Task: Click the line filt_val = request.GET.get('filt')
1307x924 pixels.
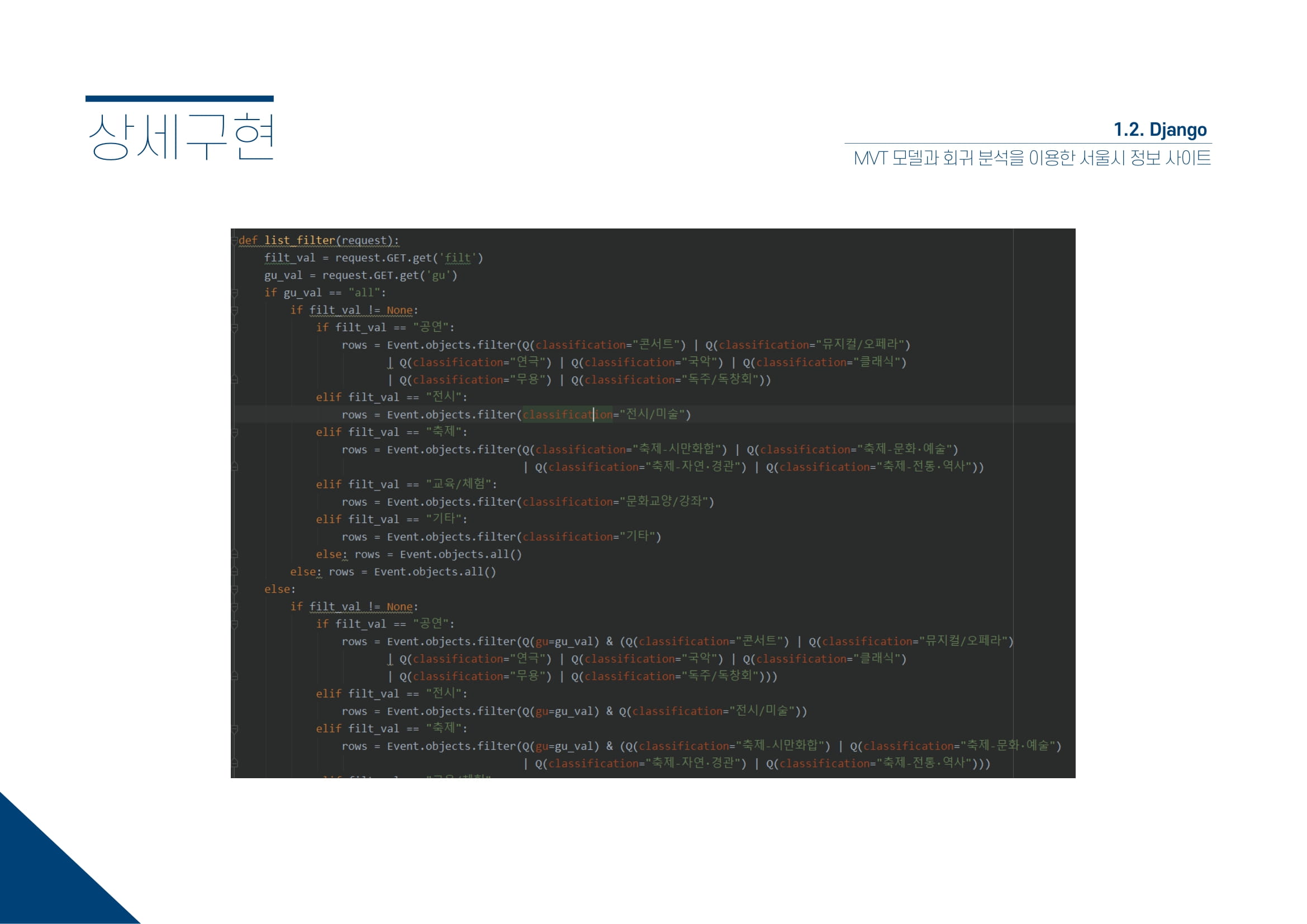Action: pyautogui.click(x=373, y=258)
